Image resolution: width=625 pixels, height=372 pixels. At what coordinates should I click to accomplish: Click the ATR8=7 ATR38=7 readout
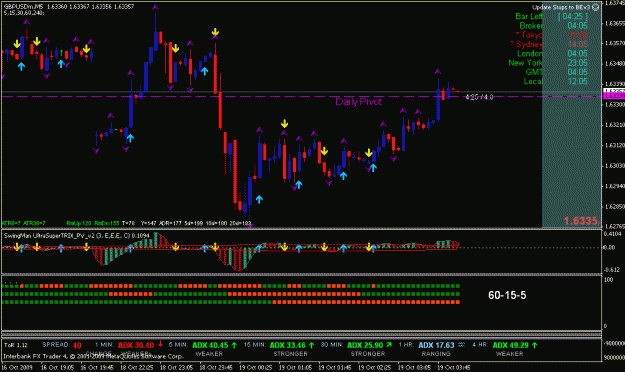click(x=23, y=223)
